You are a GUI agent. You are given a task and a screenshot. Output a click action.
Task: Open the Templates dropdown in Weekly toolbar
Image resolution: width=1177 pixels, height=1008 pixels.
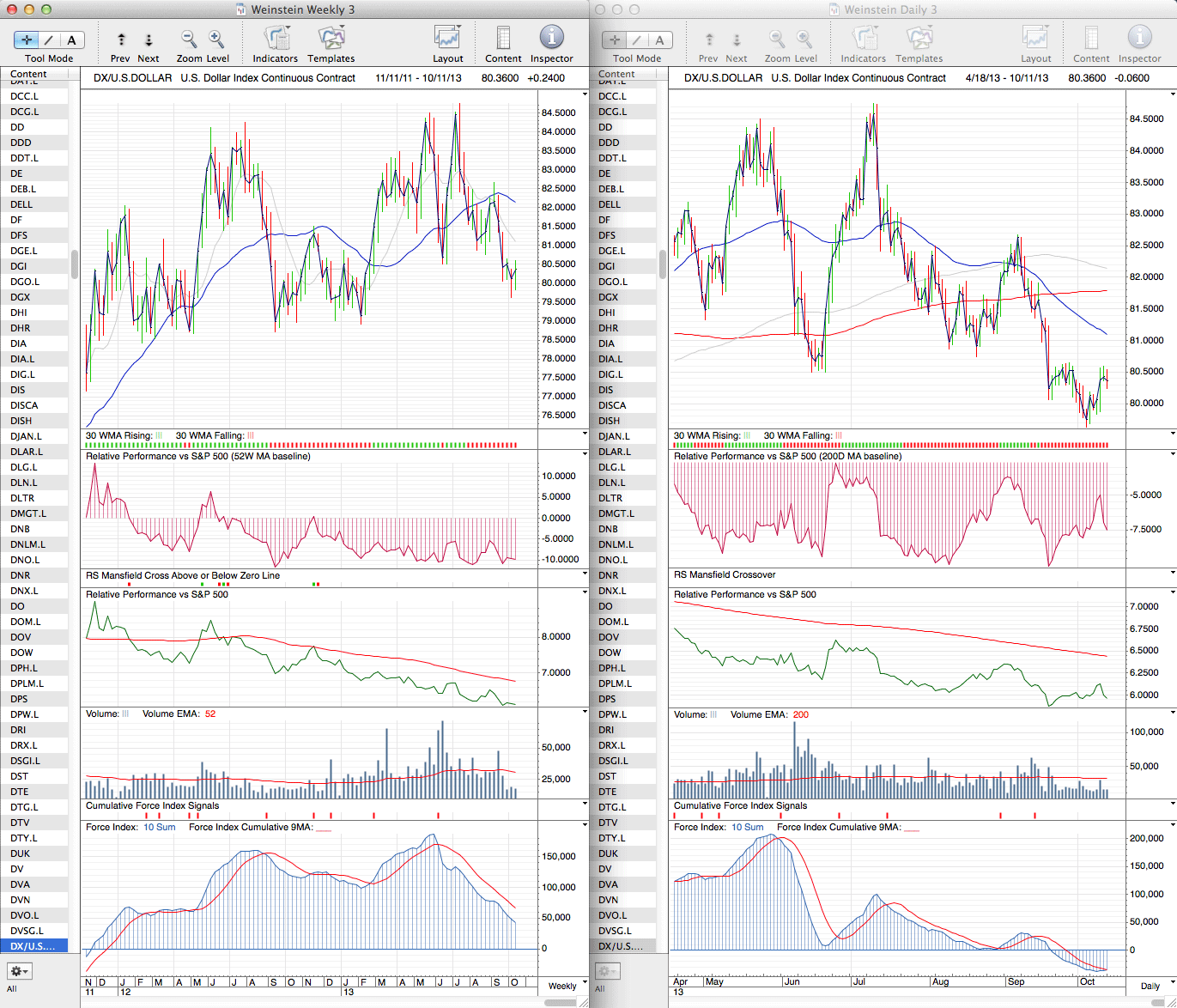(331, 38)
